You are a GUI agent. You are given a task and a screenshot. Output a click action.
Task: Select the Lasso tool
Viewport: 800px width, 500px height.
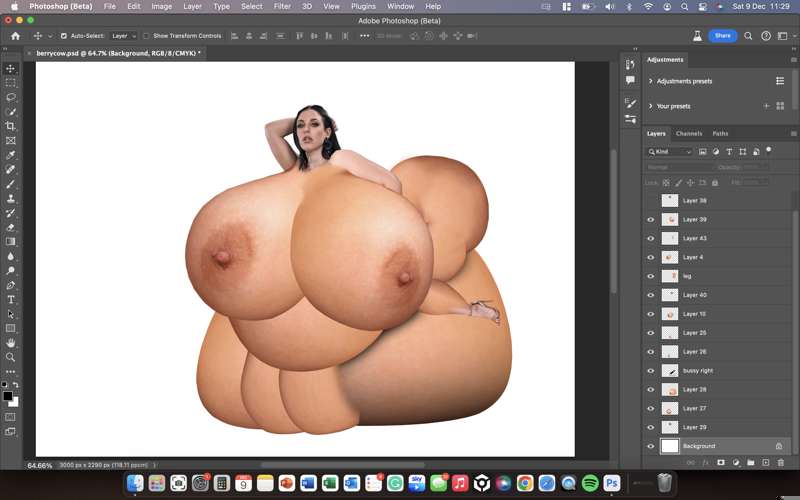click(x=11, y=97)
